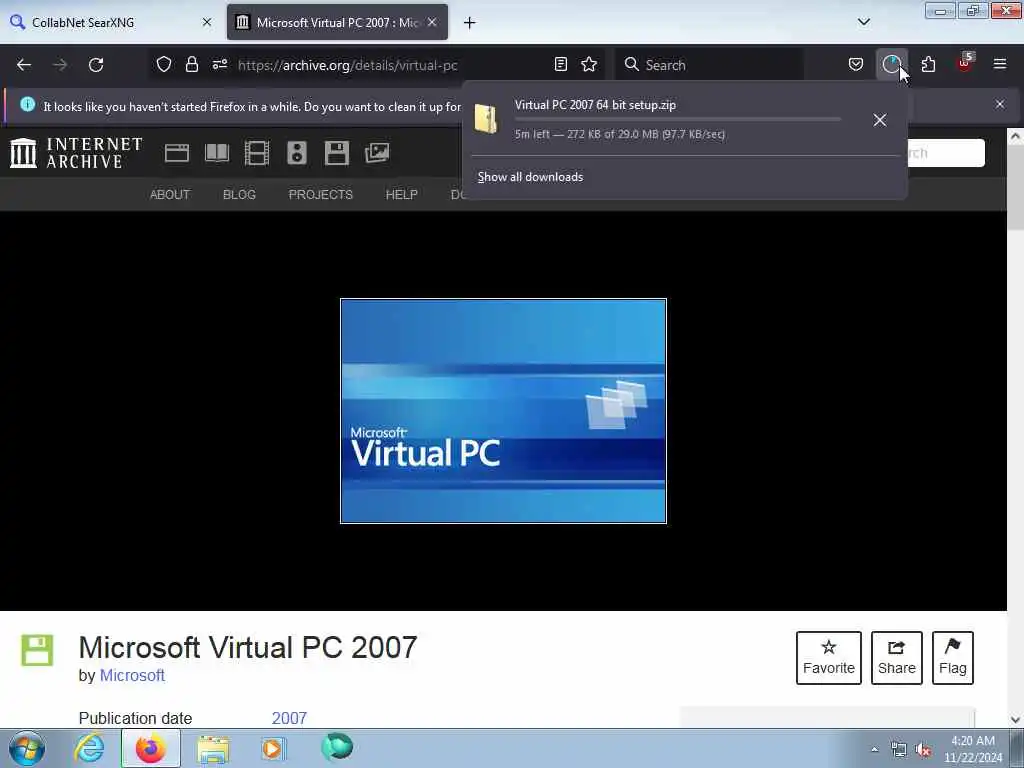Open the BLOG menu item
Image resolution: width=1024 pixels, height=768 pixels.
click(239, 195)
